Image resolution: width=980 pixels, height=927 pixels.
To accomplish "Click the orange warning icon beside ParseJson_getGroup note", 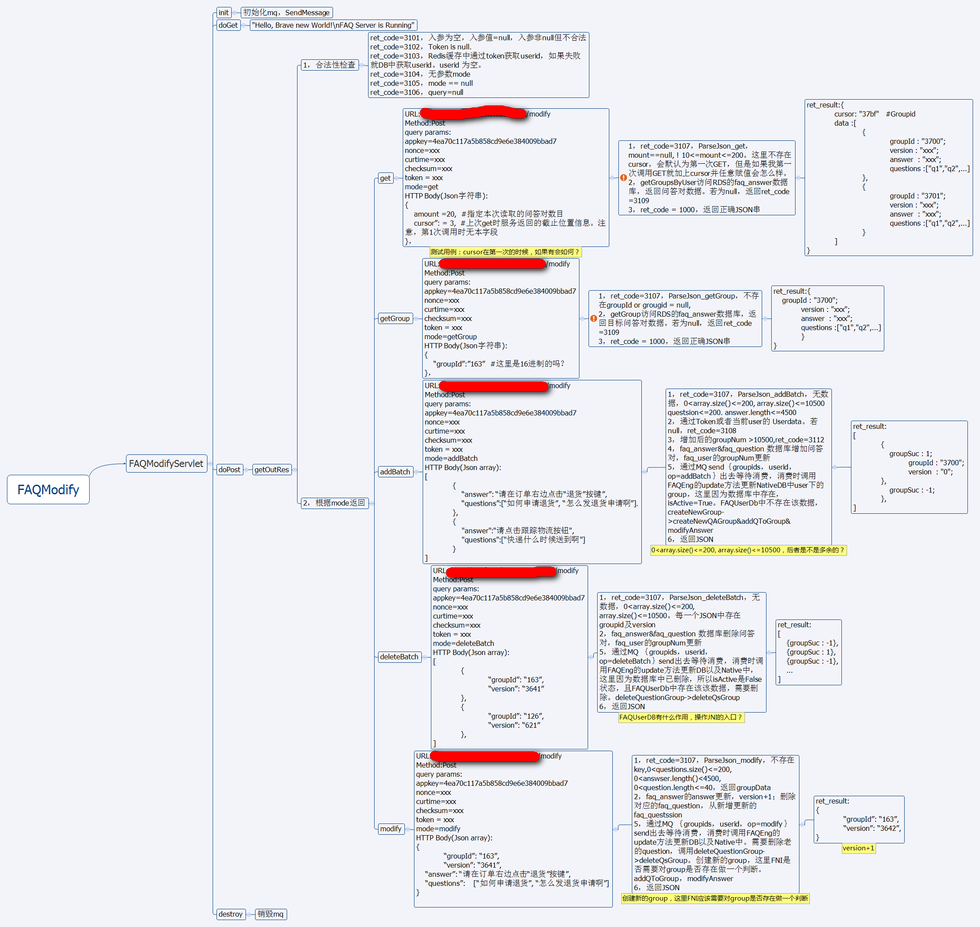I will click(x=593, y=318).
